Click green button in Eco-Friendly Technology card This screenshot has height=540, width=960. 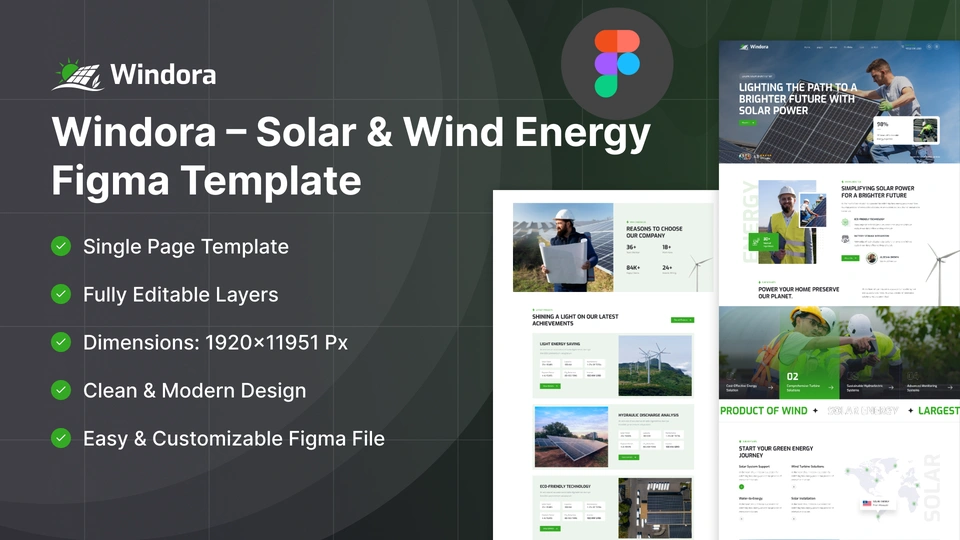pyautogui.click(x=550, y=528)
